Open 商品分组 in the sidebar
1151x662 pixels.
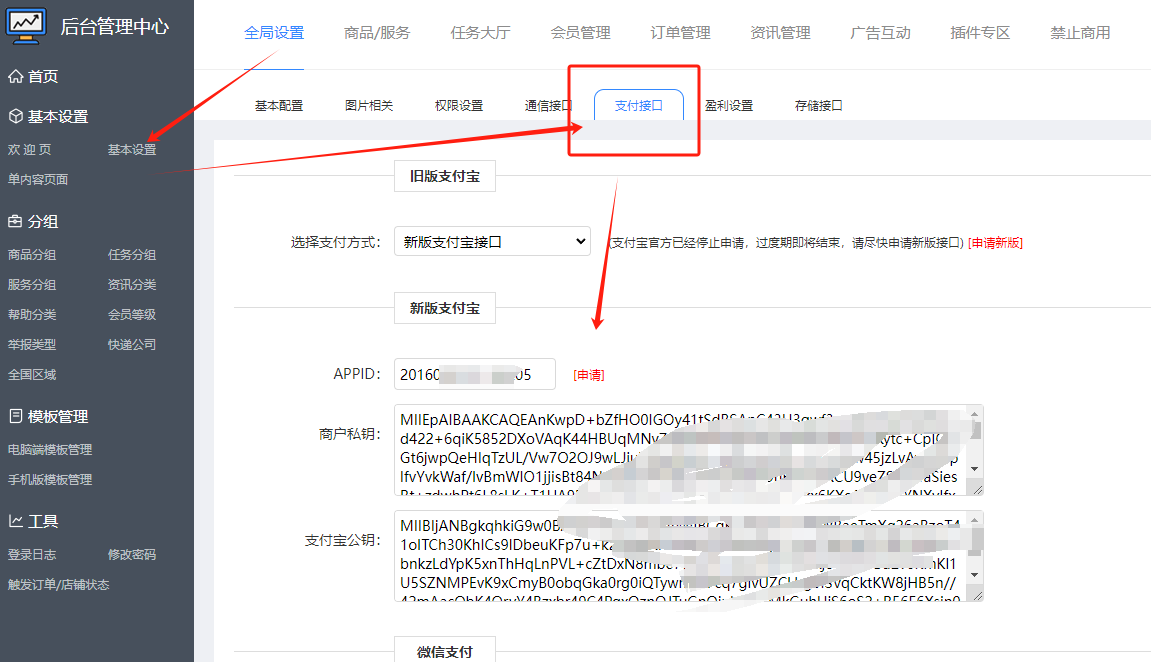(x=32, y=255)
